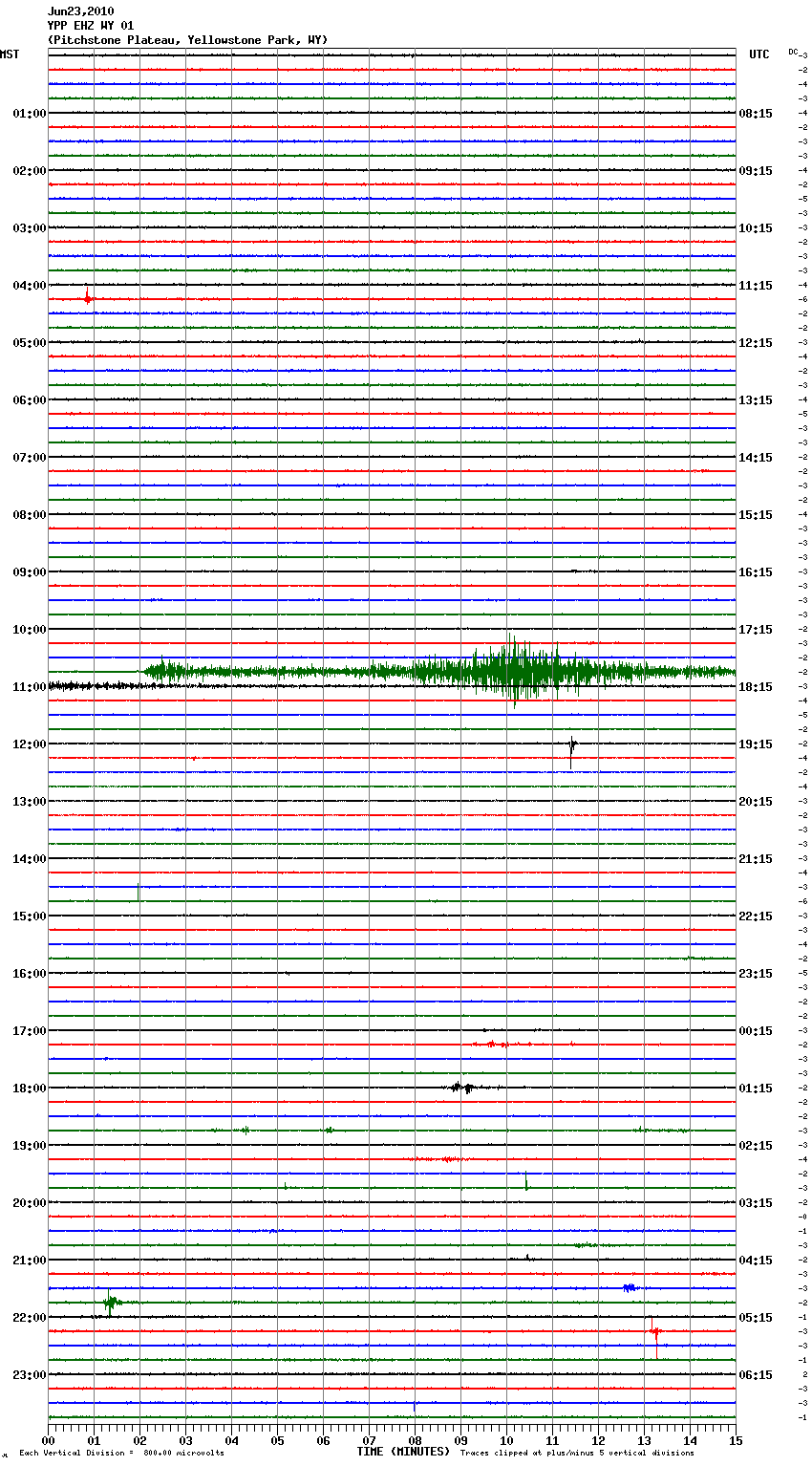Viewport: 812px width, 1466px height.
Task: Click the 'Each Vertical Division = 800.00 microvolts' note
Action: (121, 1454)
